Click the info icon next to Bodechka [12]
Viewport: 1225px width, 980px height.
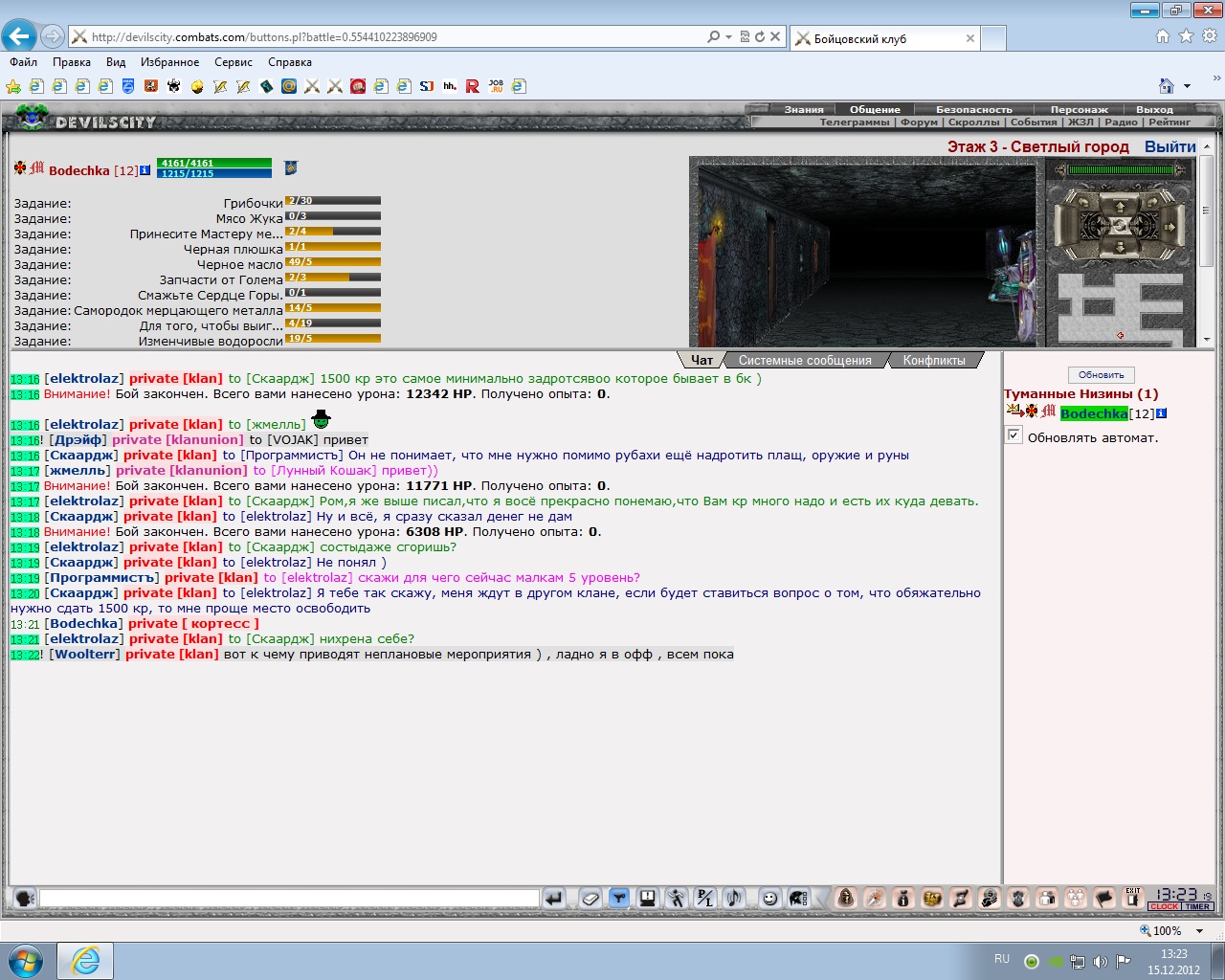(145, 170)
